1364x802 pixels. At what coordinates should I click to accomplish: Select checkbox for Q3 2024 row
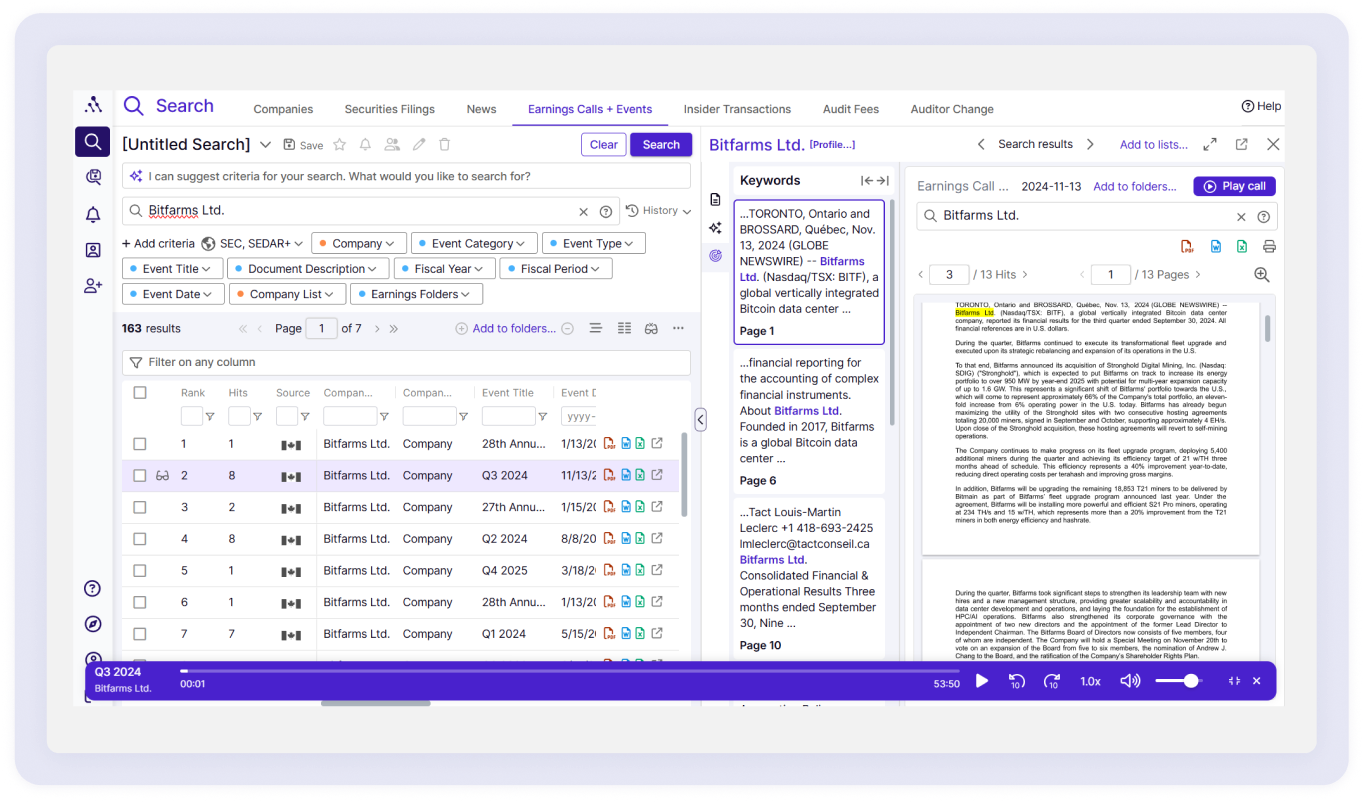point(140,476)
